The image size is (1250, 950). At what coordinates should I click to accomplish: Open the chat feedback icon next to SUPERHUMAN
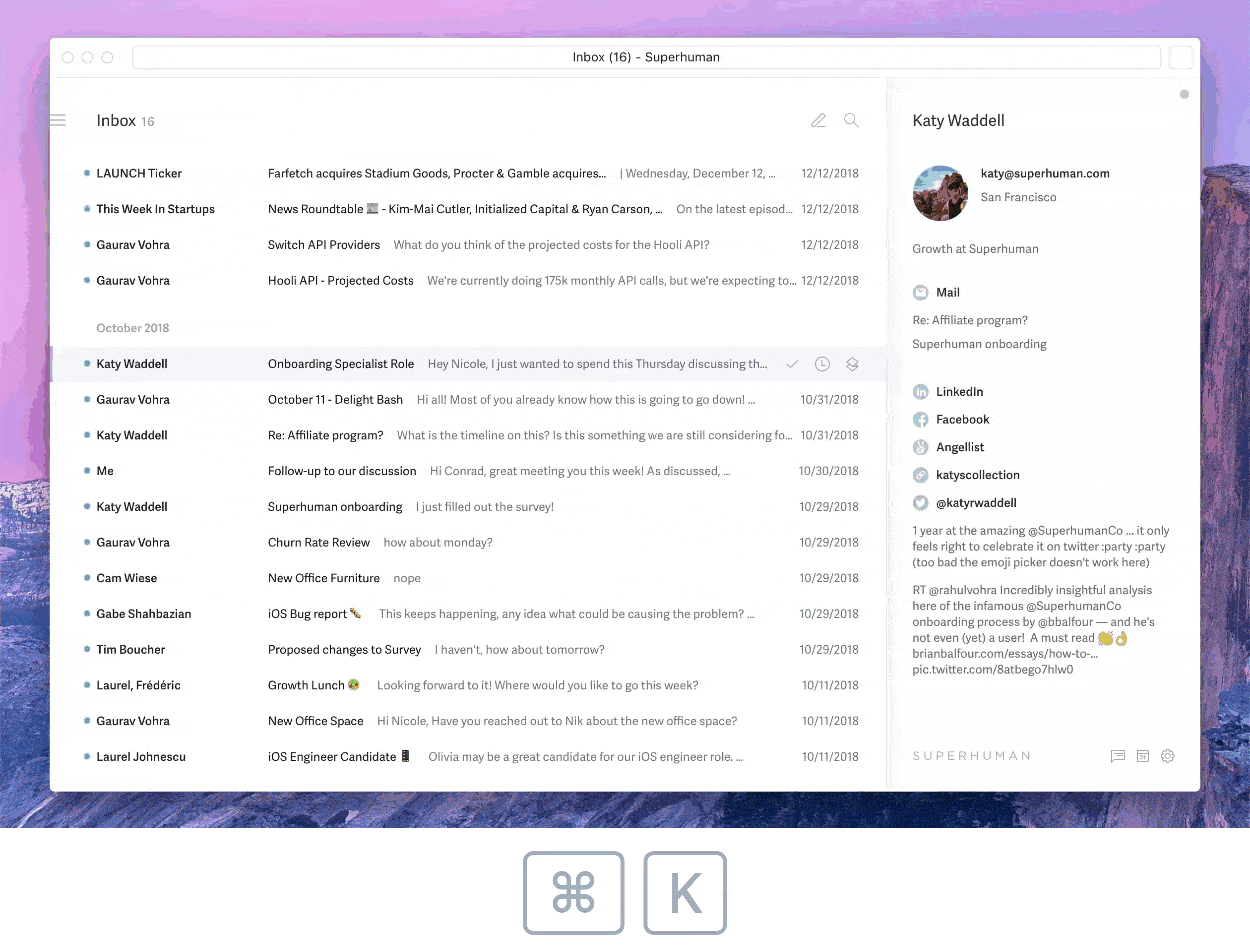pyautogui.click(x=1118, y=756)
